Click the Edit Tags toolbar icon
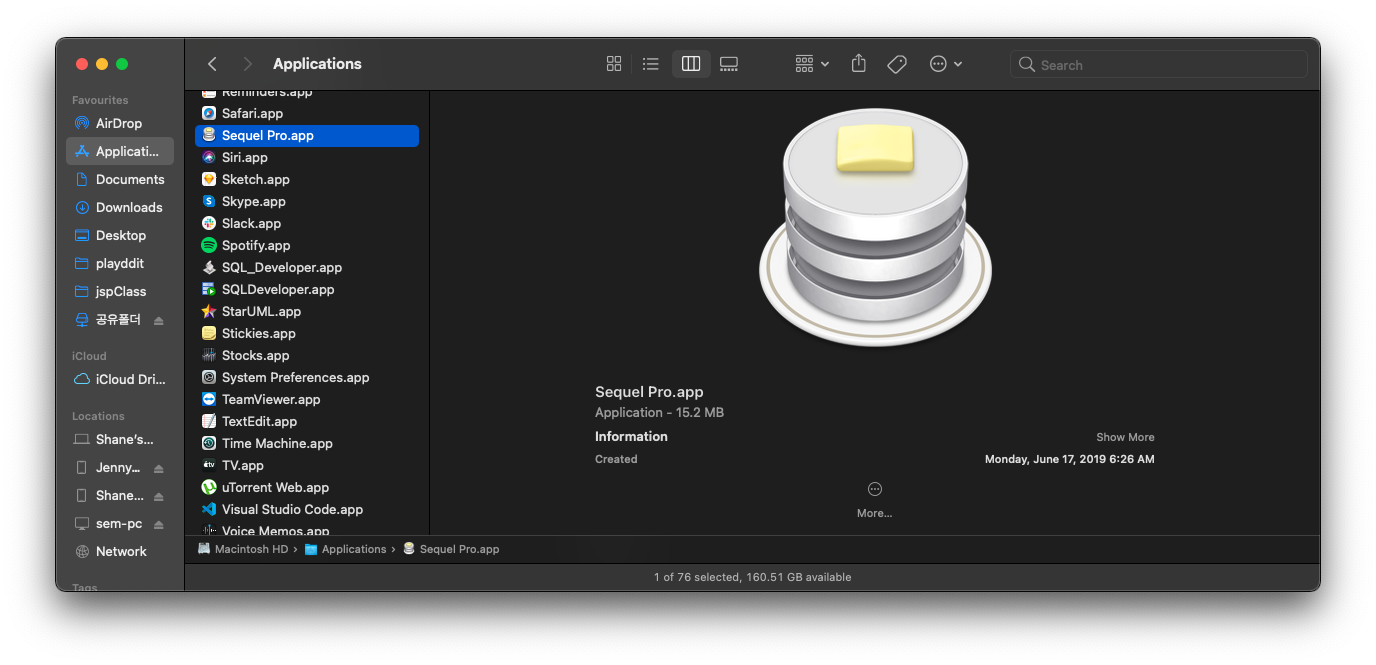This screenshot has height=665, width=1376. [897, 64]
